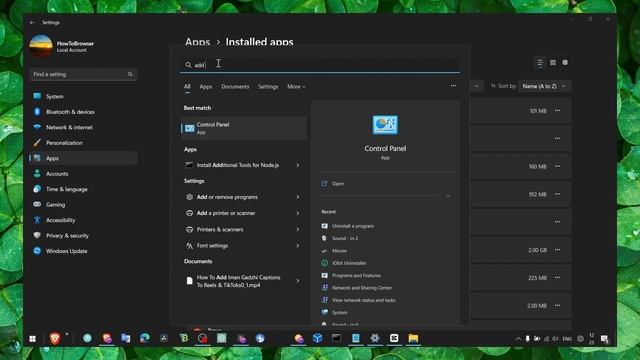This screenshot has width=640, height=360.
Task: Open the More filter dropdown
Action: (x=296, y=87)
